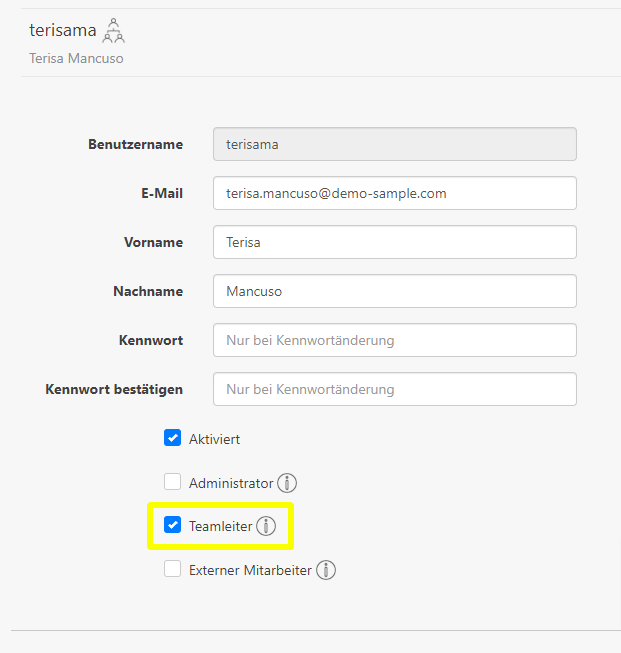Image resolution: width=621 pixels, height=653 pixels.
Task: Tick the Externer Mitarbeiter checkbox
Action: pos(173,569)
